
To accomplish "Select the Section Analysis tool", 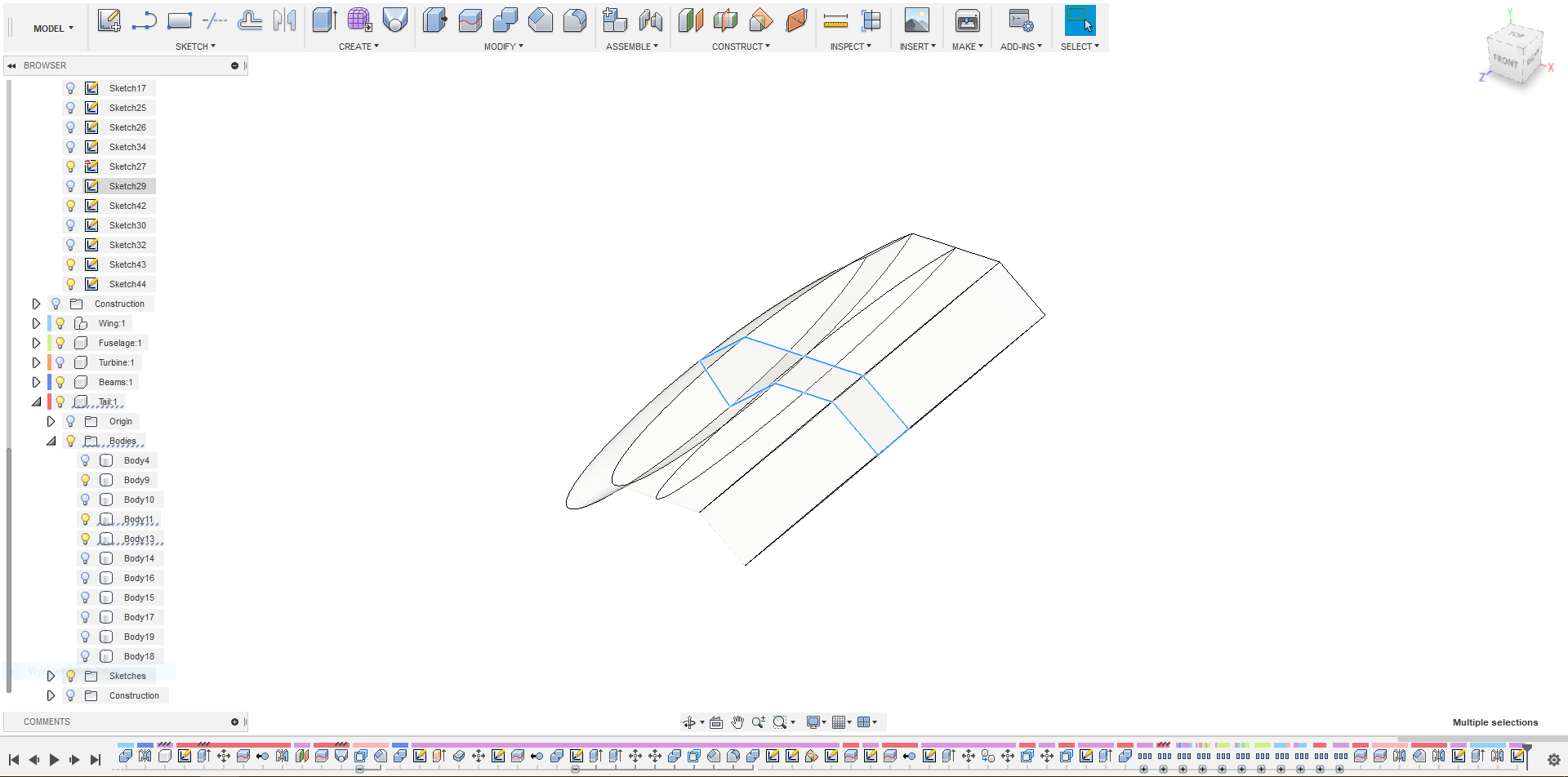I will pyautogui.click(x=871, y=20).
